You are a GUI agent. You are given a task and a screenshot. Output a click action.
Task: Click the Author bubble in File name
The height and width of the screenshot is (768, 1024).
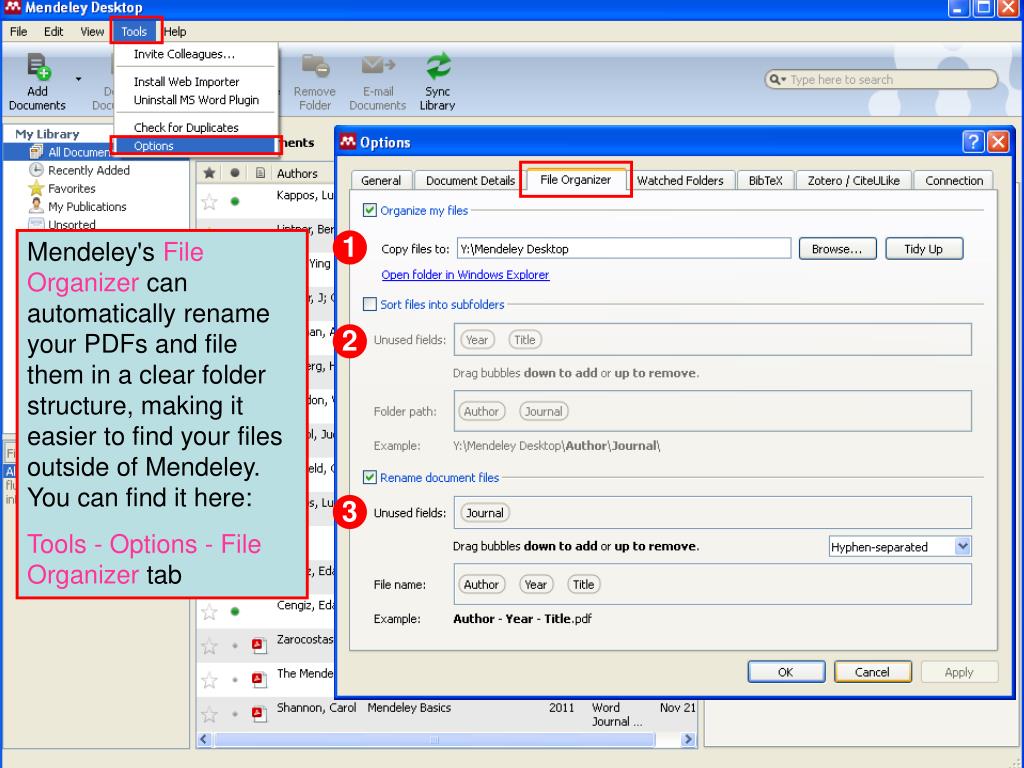[481, 584]
